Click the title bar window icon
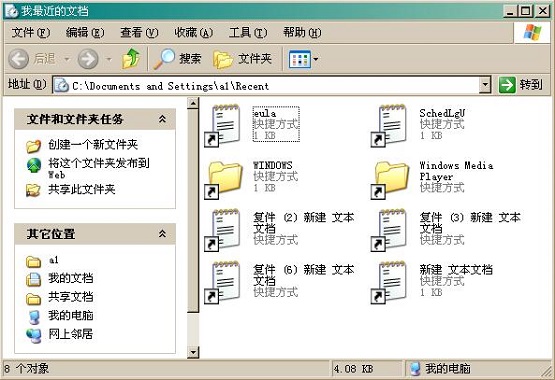The width and height of the screenshot is (555, 380). click(11, 11)
